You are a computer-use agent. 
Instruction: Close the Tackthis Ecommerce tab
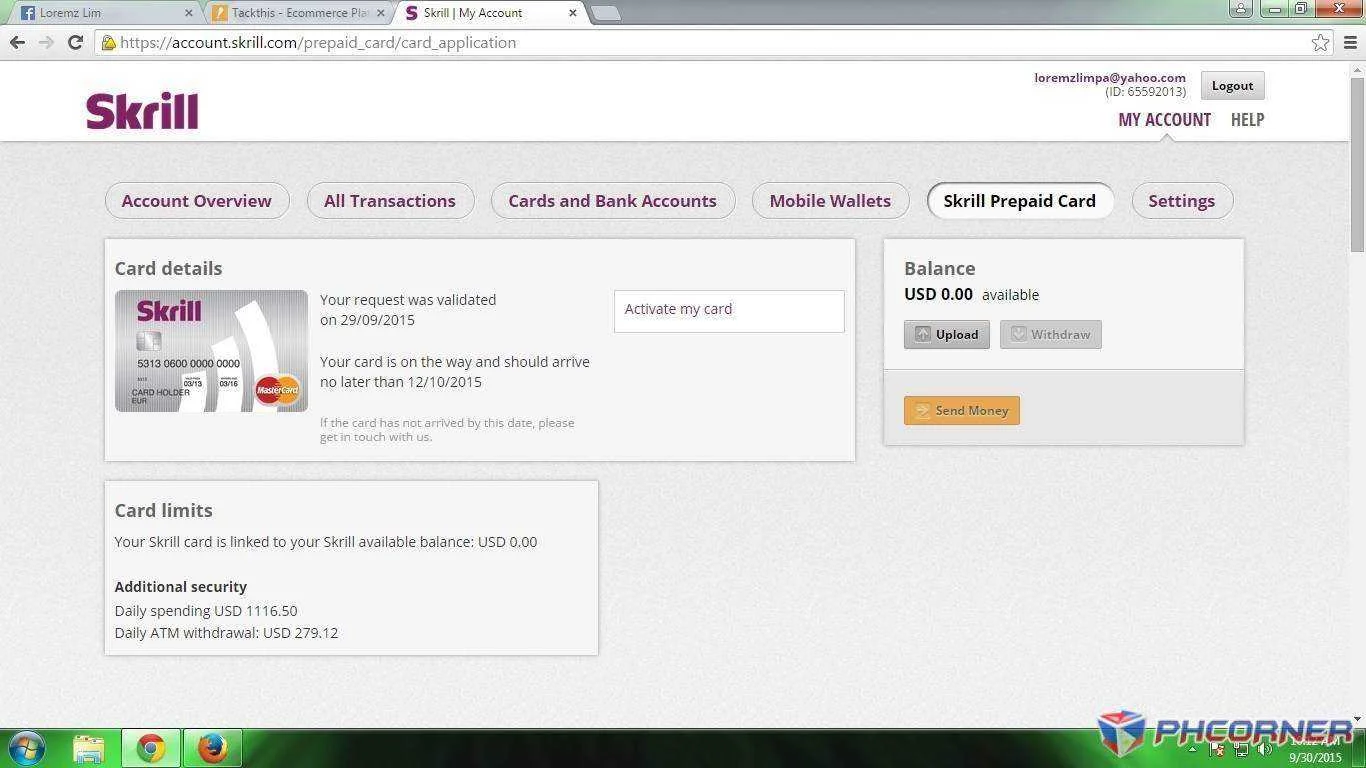point(380,13)
